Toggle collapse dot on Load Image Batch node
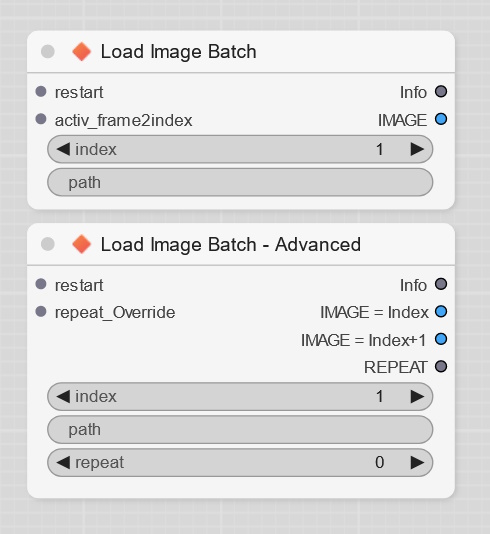Viewport: 490px width, 534px height. pyautogui.click(x=48, y=51)
